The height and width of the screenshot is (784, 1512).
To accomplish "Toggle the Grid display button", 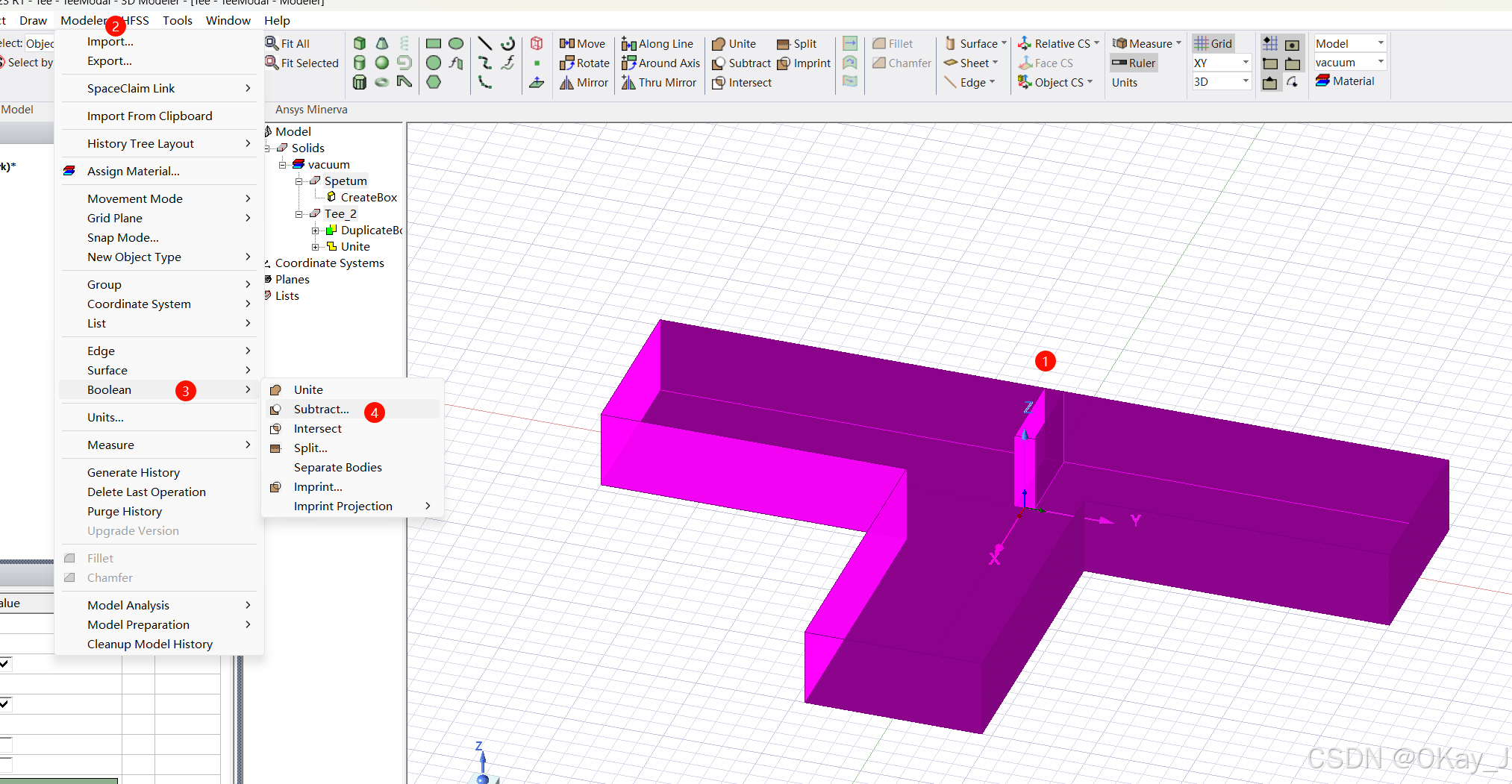I will pos(1213,43).
